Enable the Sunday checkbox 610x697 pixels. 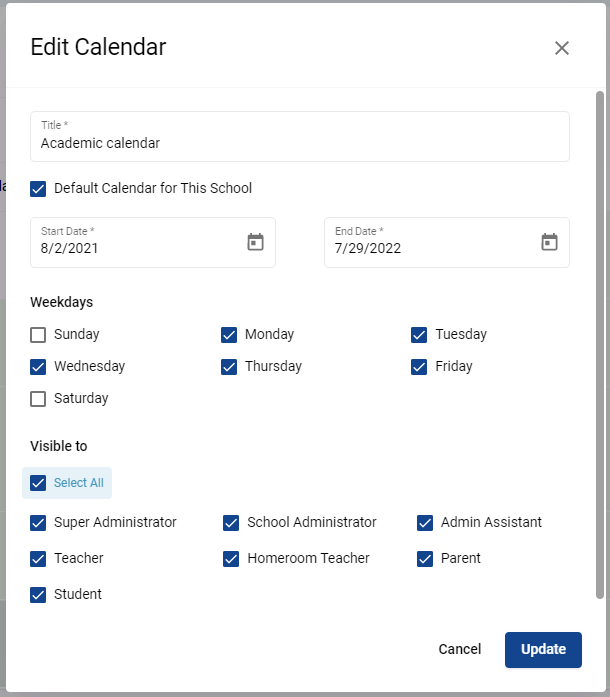38,335
